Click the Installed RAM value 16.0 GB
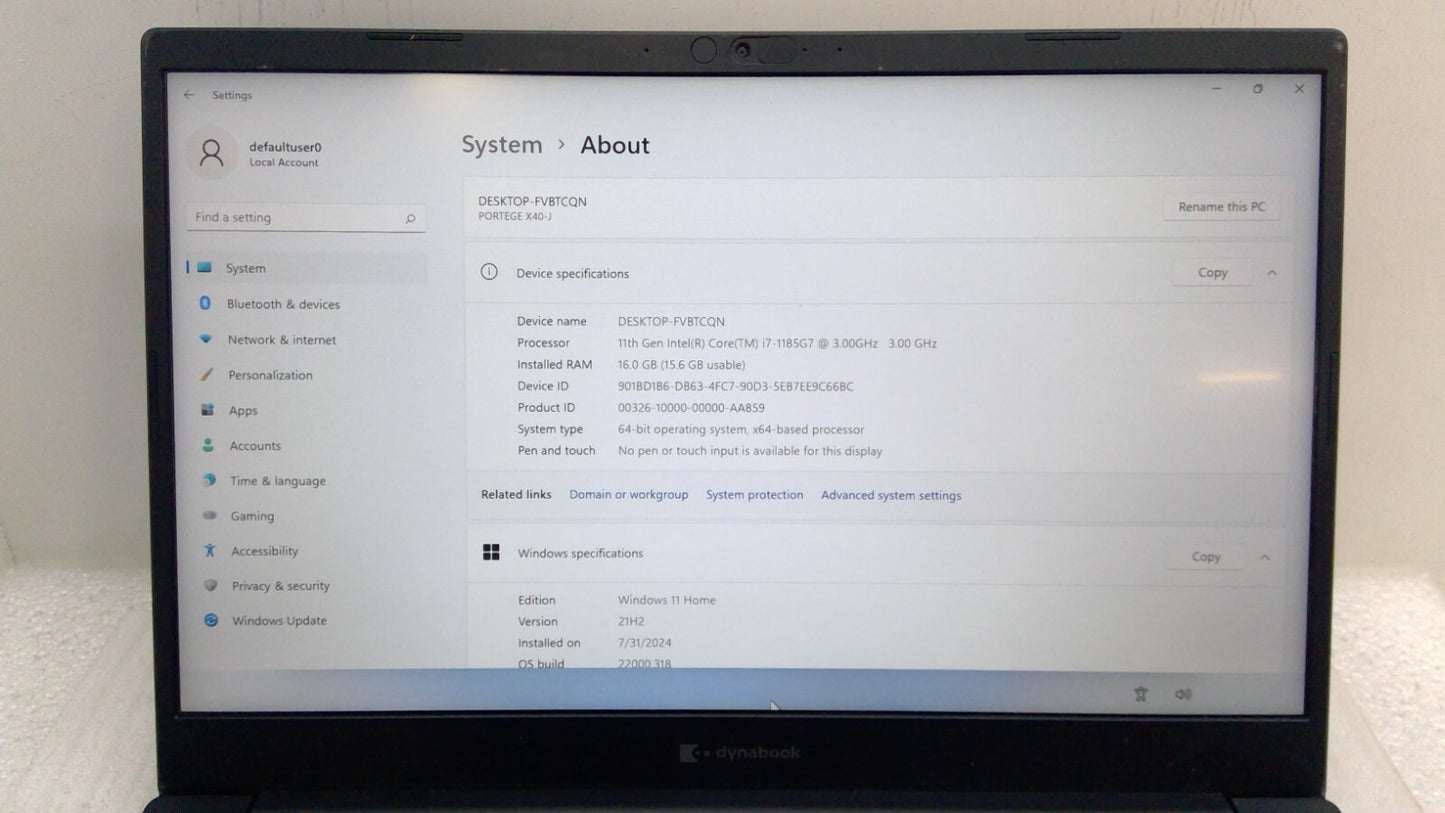The height and width of the screenshot is (813, 1445). pos(681,365)
